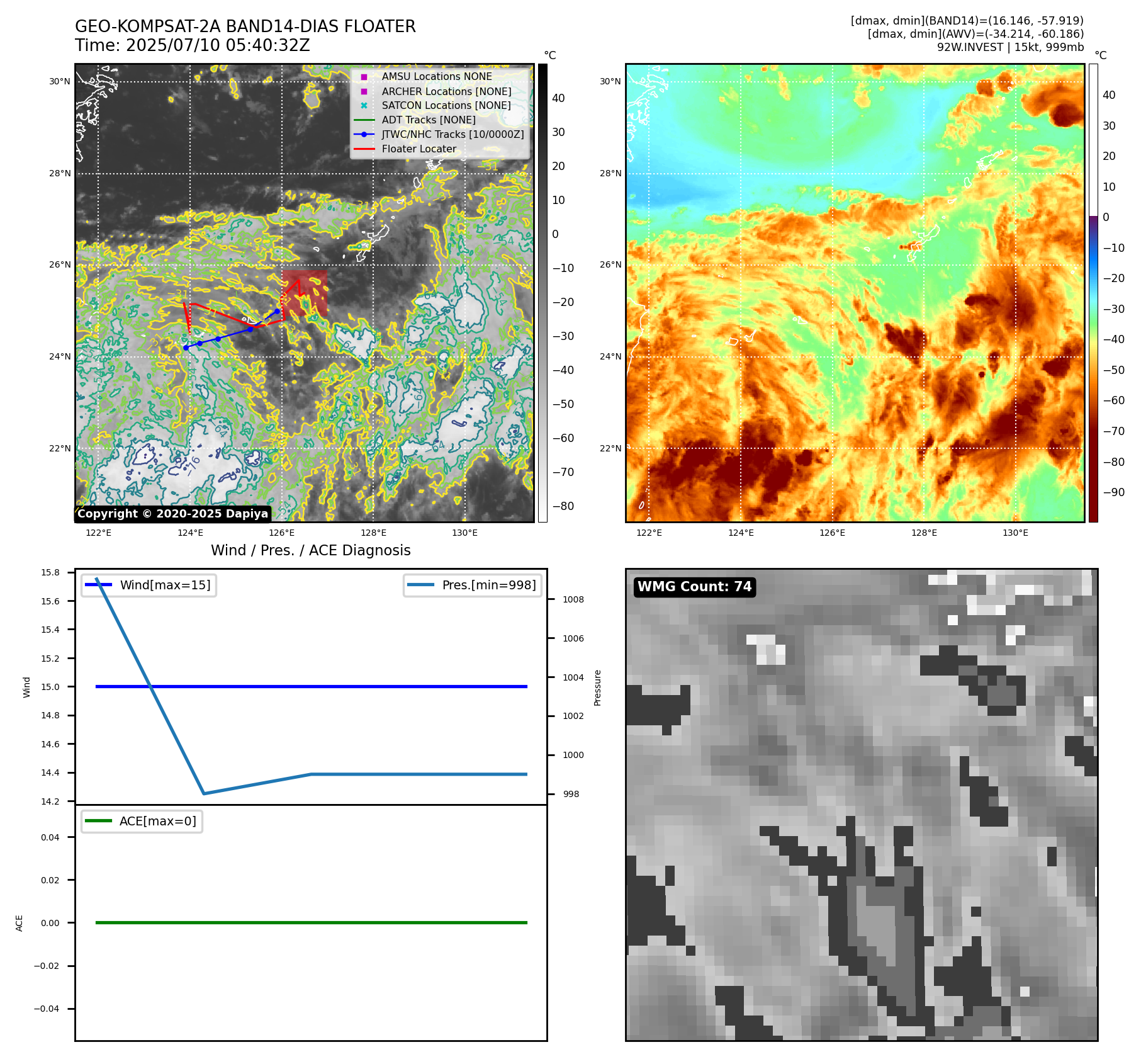Click the magenta square AMSU legend marker
1141x1064 pixels.
(x=364, y=77)
